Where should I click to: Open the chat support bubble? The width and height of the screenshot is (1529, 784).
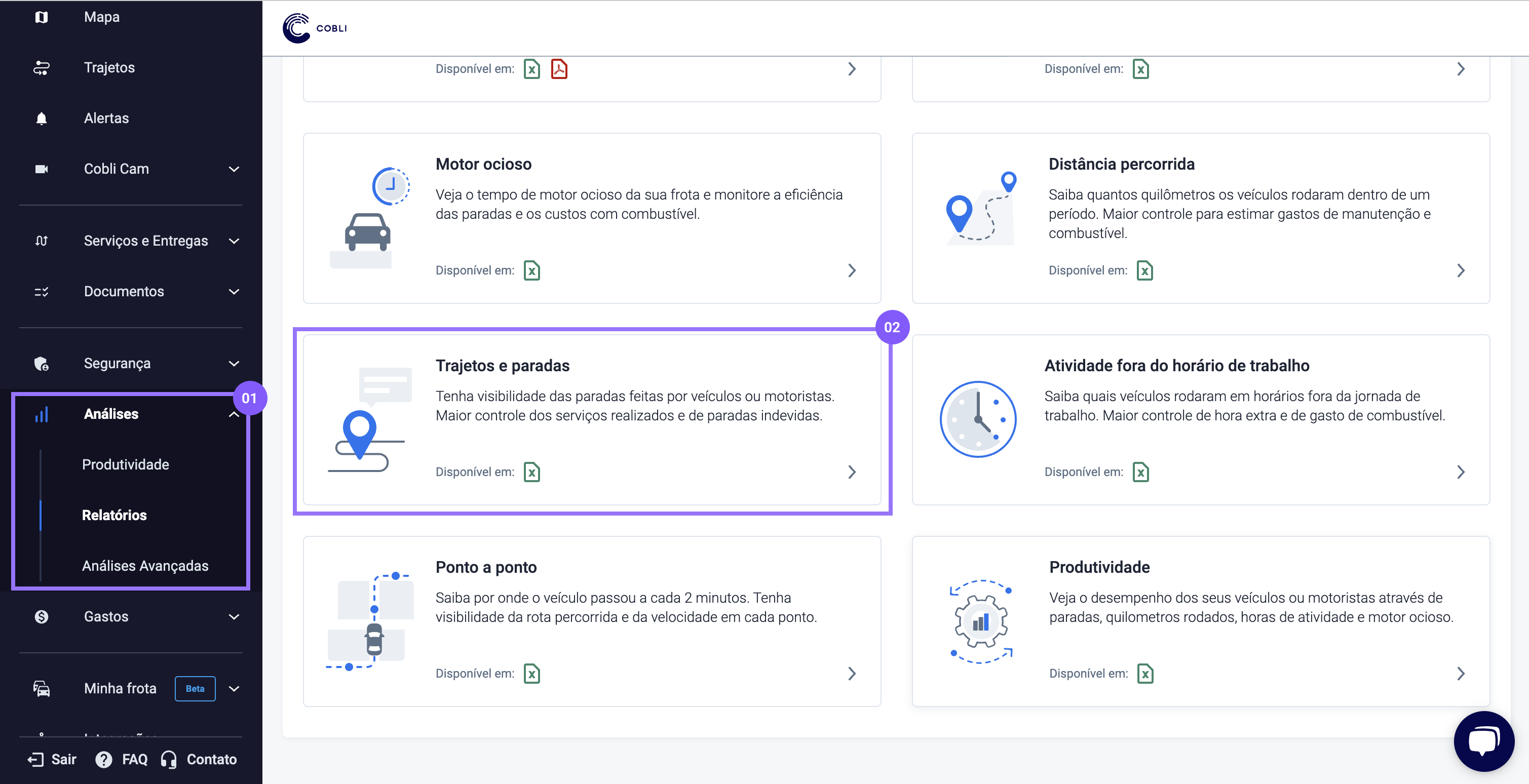pos(1483,740)
